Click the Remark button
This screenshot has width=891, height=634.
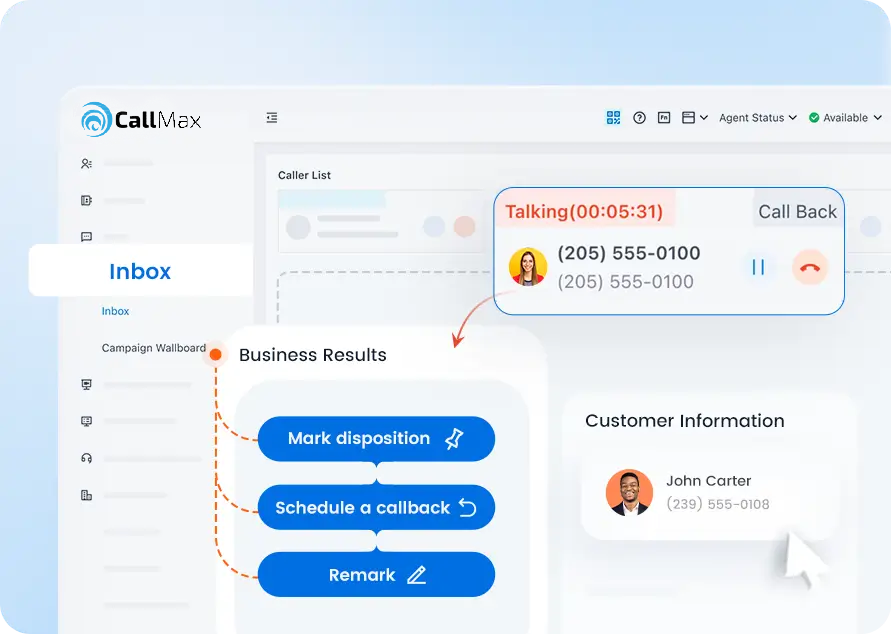click(x=376, y=575)
